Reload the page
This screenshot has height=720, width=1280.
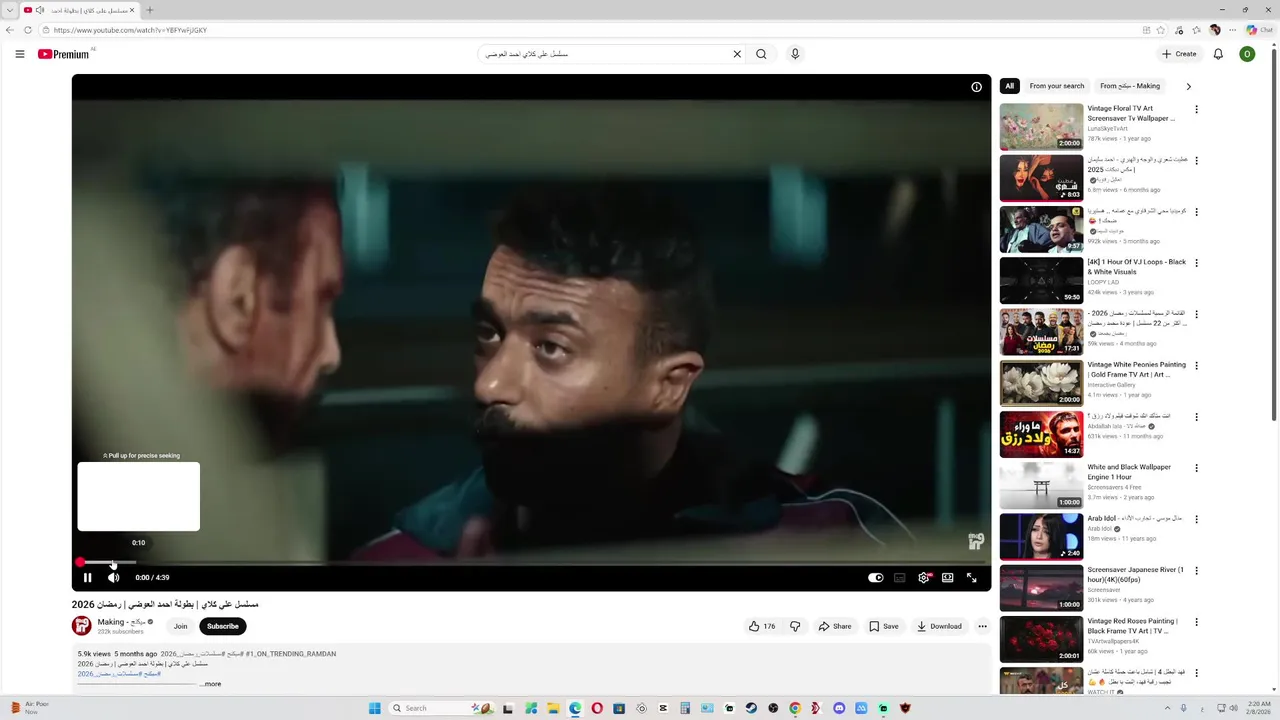pyautogui.click(x=28, y=30)
